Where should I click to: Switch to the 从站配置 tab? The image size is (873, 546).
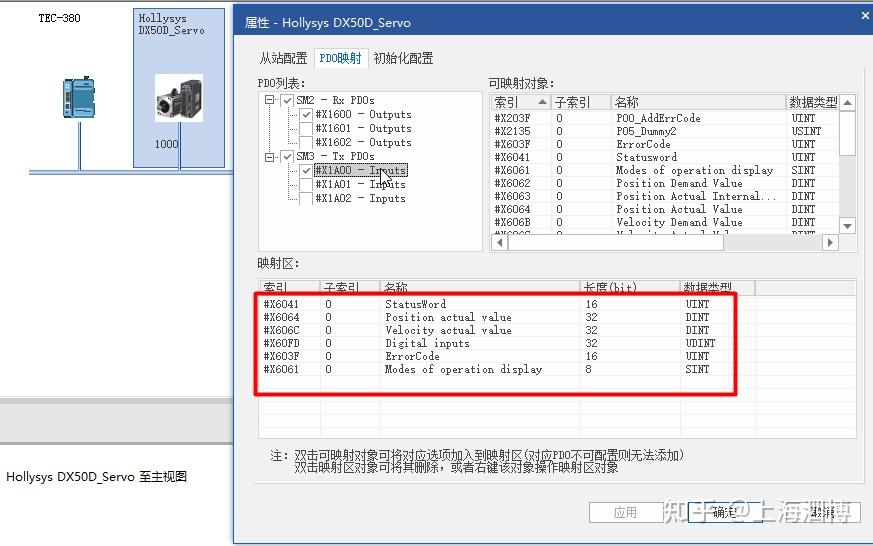coord(283,58)
